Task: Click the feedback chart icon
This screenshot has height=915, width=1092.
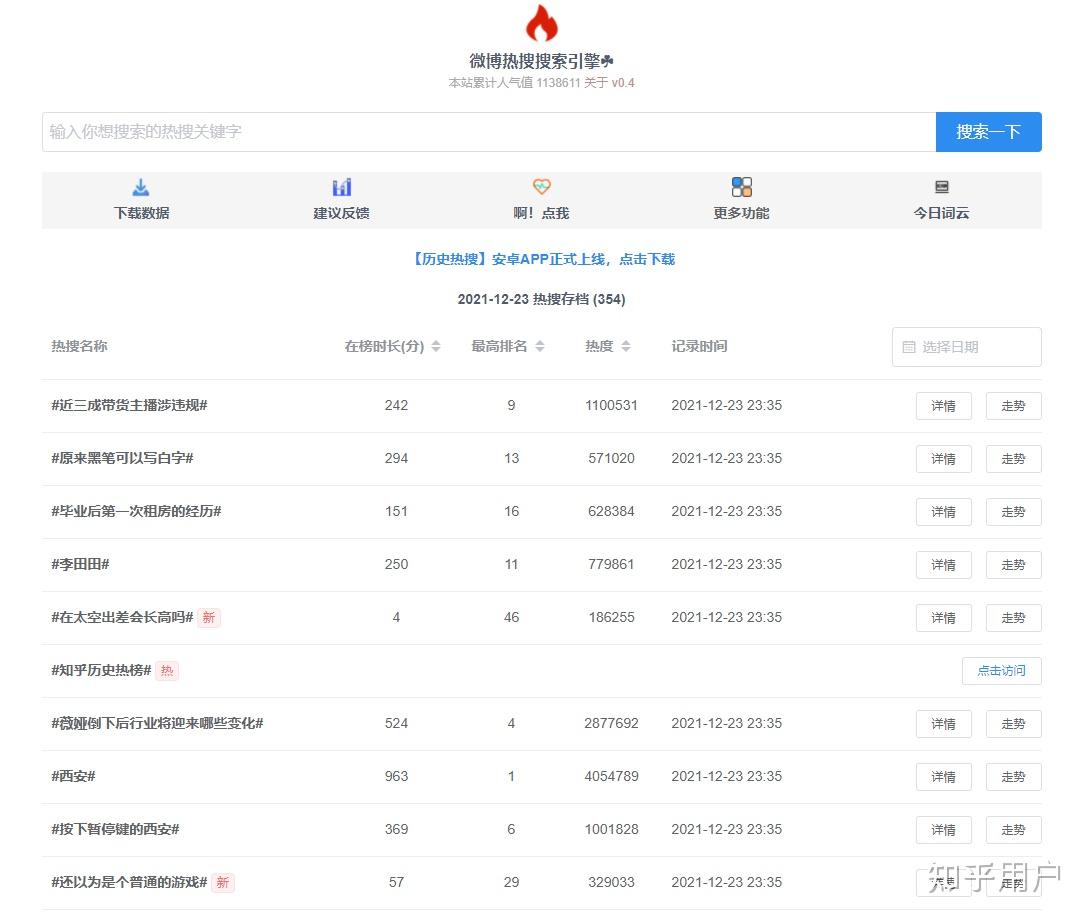Action: point(341,187)
